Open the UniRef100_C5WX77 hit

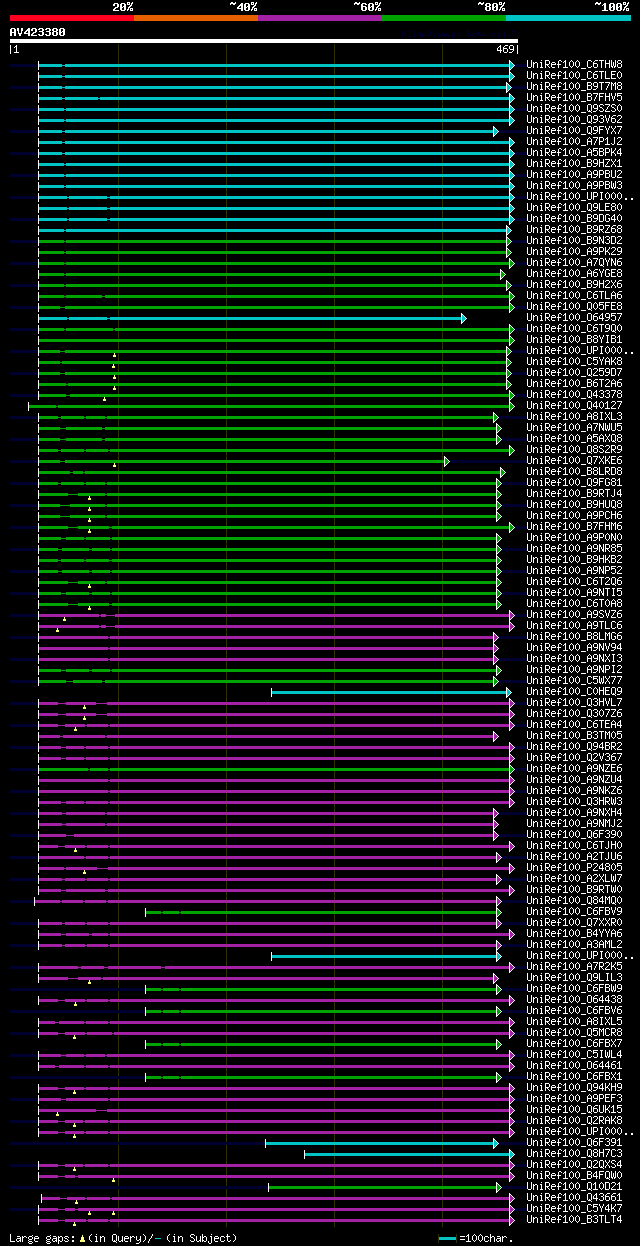click(x=574, y=681)
